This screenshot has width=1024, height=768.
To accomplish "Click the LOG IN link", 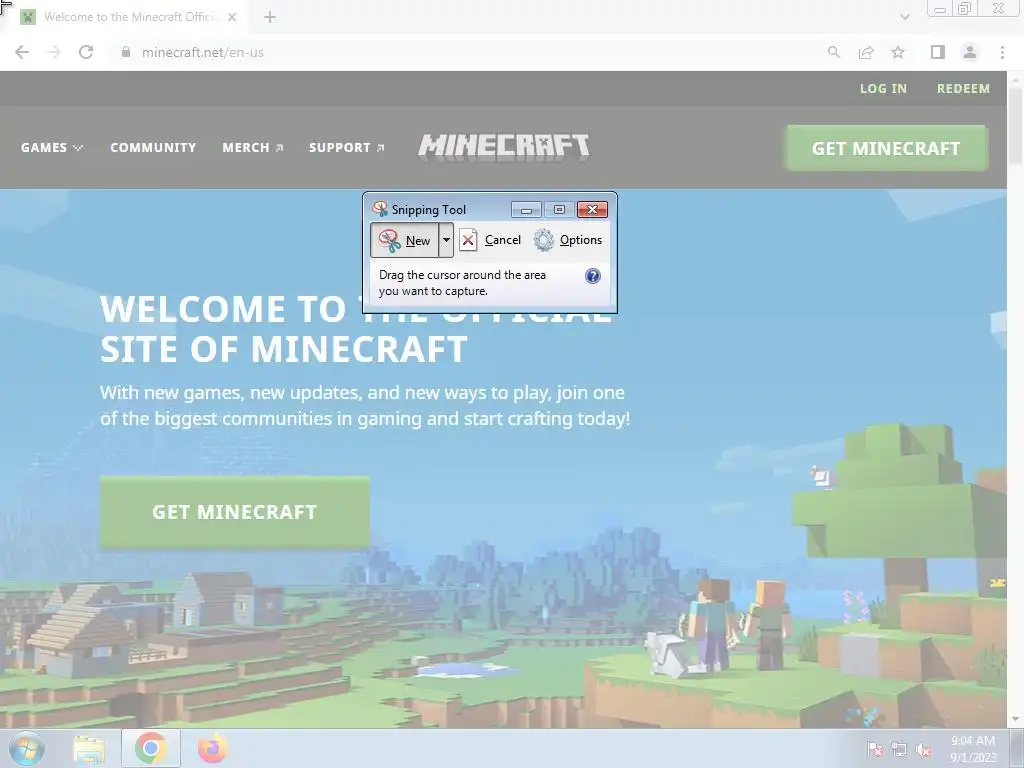I will click(884, 89).
